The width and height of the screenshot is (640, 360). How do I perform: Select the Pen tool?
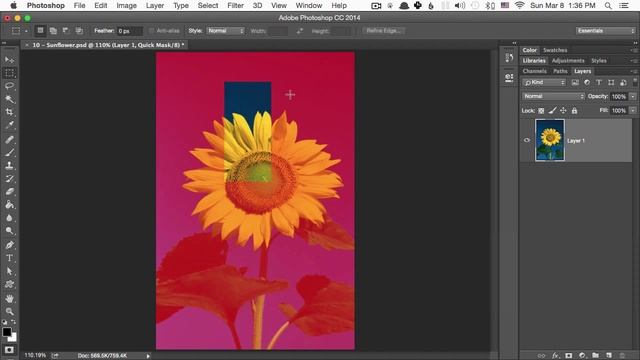[9, 245]
